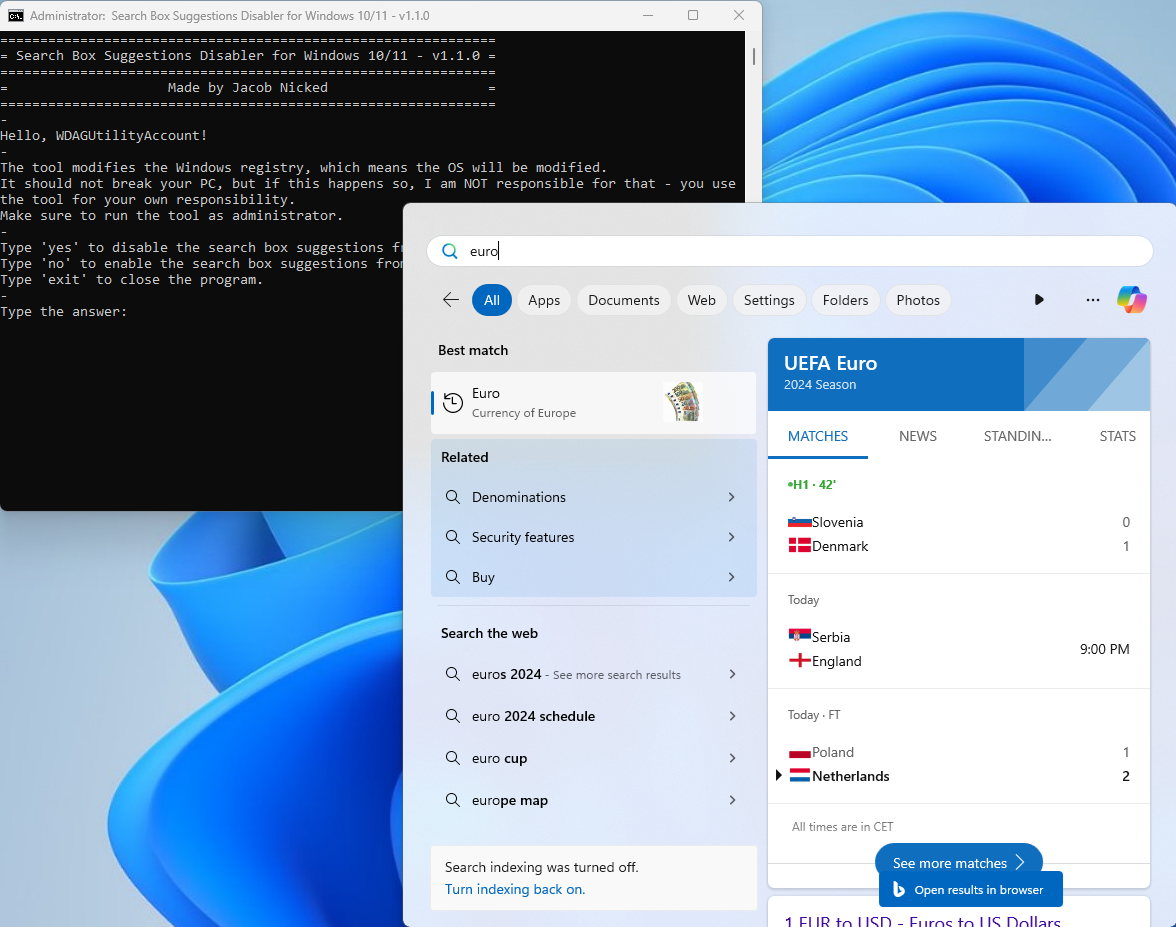Click search icon beside Security features
Screen dimensions: 1176x927
coord(452,537)
